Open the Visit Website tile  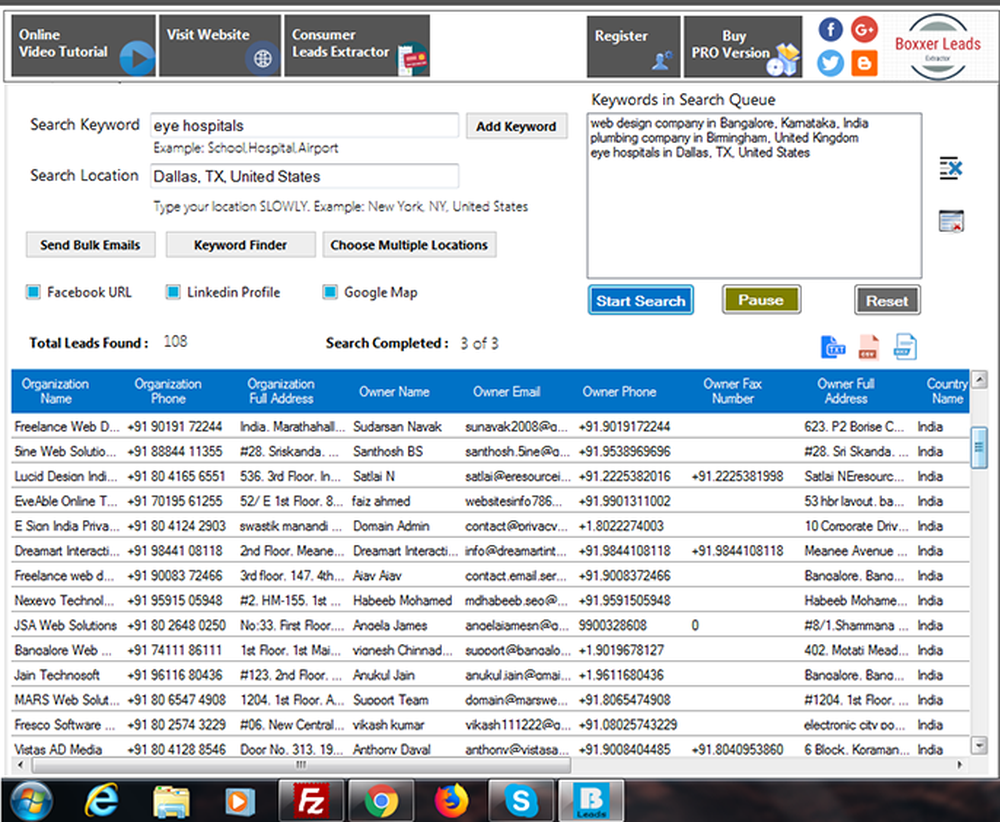coord(220,46)
